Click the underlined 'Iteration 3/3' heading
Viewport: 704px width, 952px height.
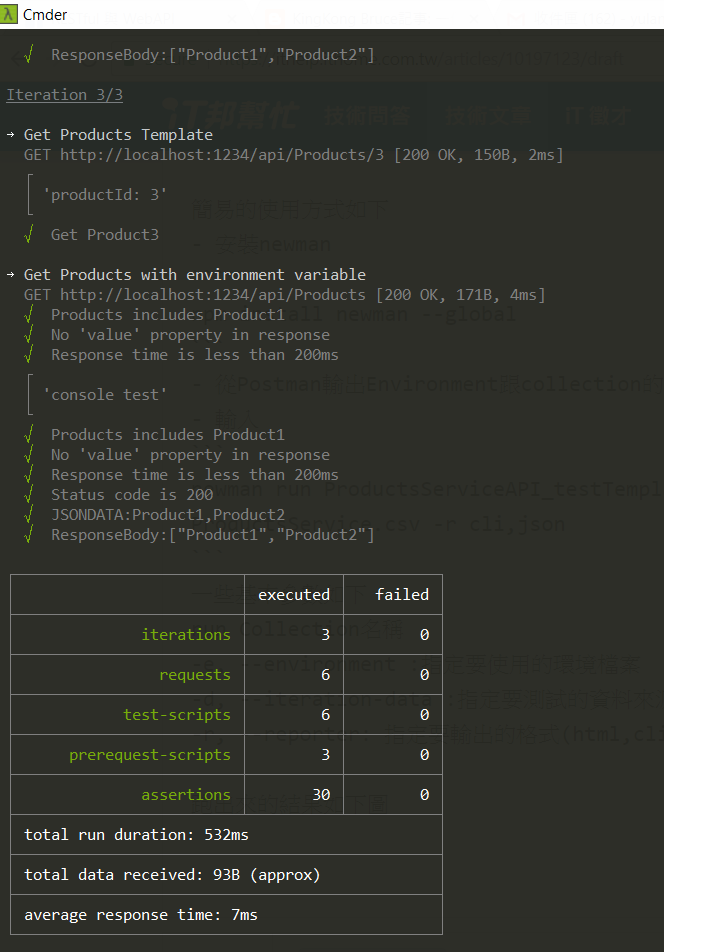pyautogui.click(x=64, y=95)
